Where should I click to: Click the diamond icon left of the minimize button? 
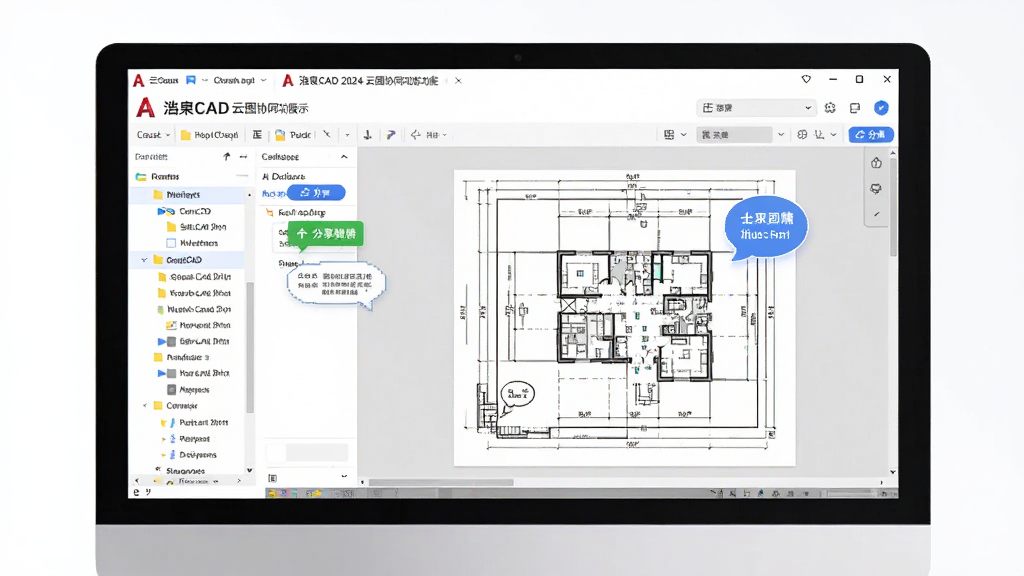806,79
